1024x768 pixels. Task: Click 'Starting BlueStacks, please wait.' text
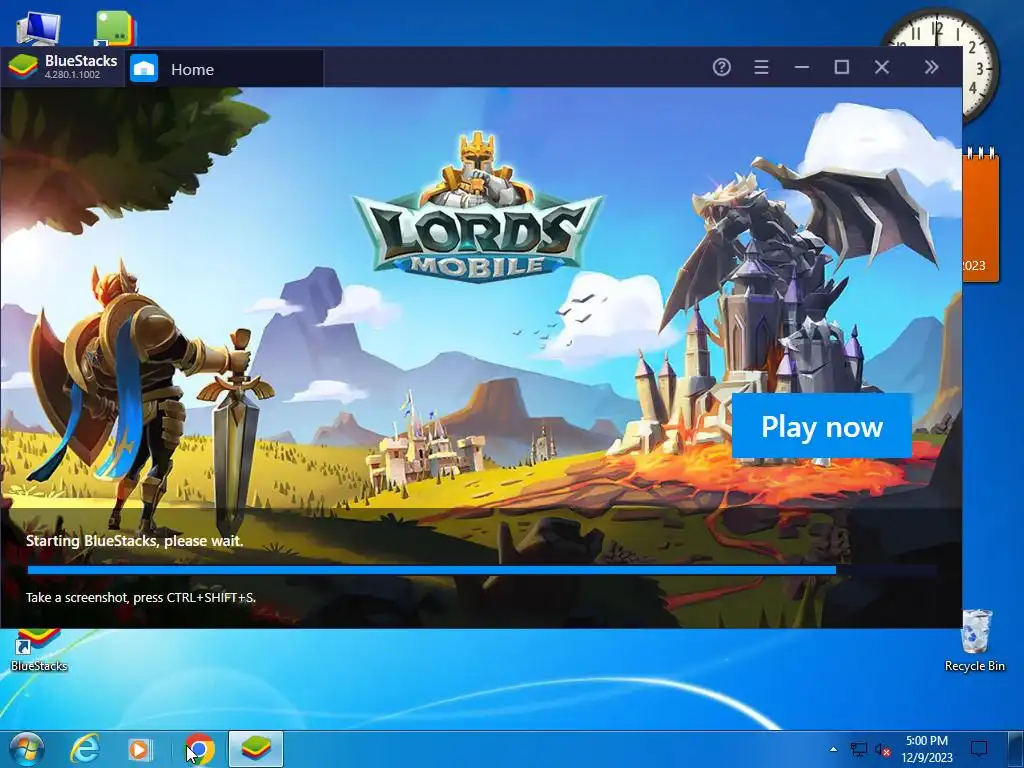coord(135,541)
